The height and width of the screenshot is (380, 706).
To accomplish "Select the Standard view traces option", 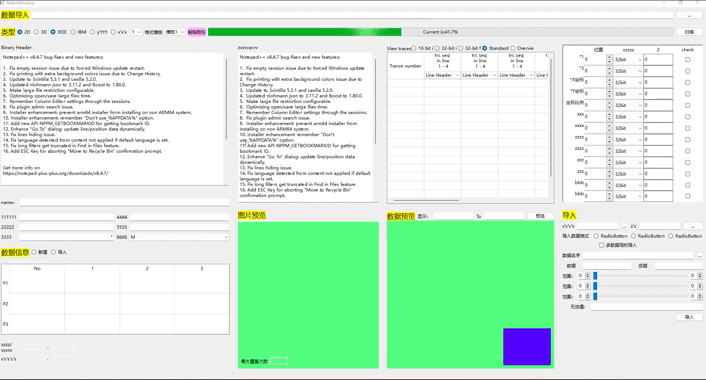I will pos(485,48).
